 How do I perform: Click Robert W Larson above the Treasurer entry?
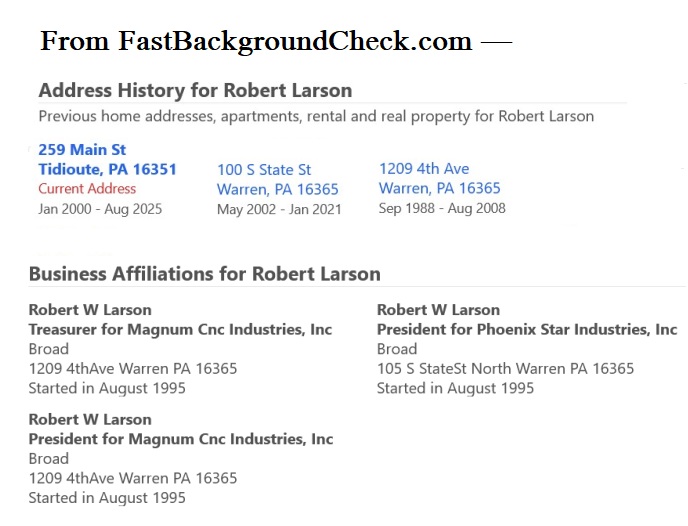tap(90, 310)
